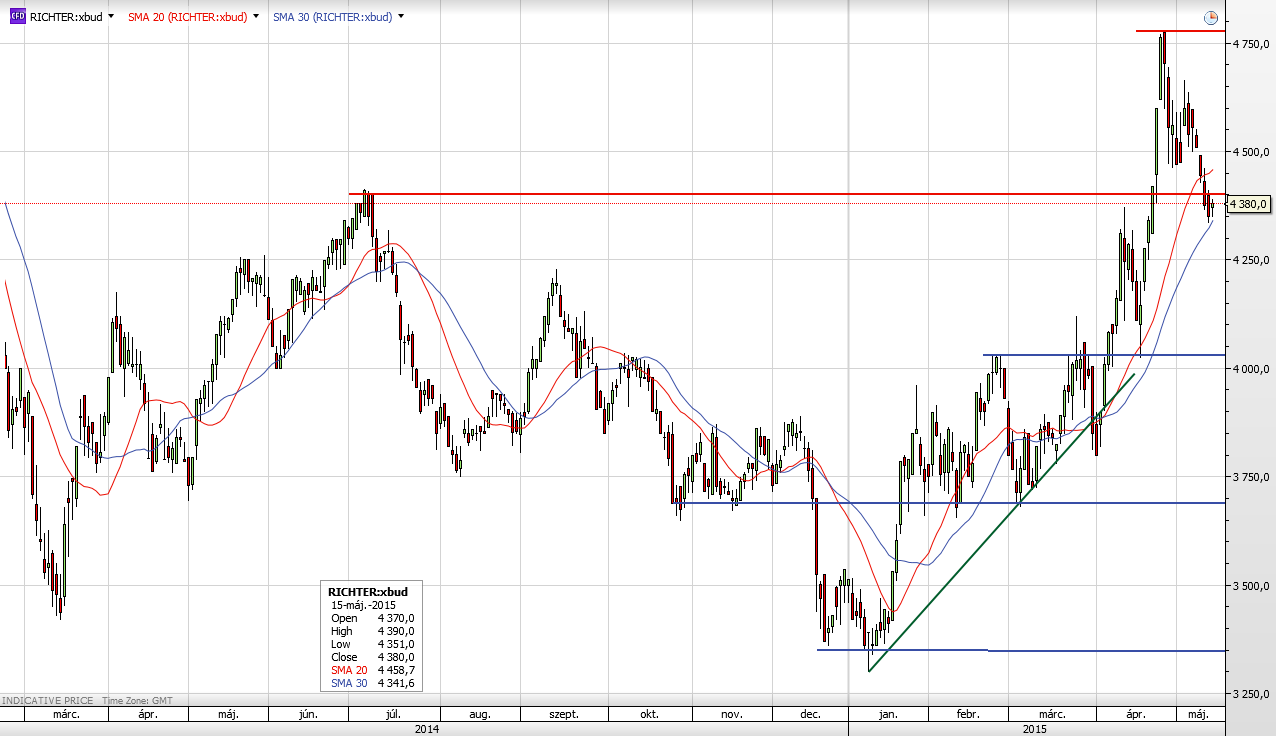Click the jan. month label
The height and width of the screenshot is (736, 1276).
tap(887, 715)
